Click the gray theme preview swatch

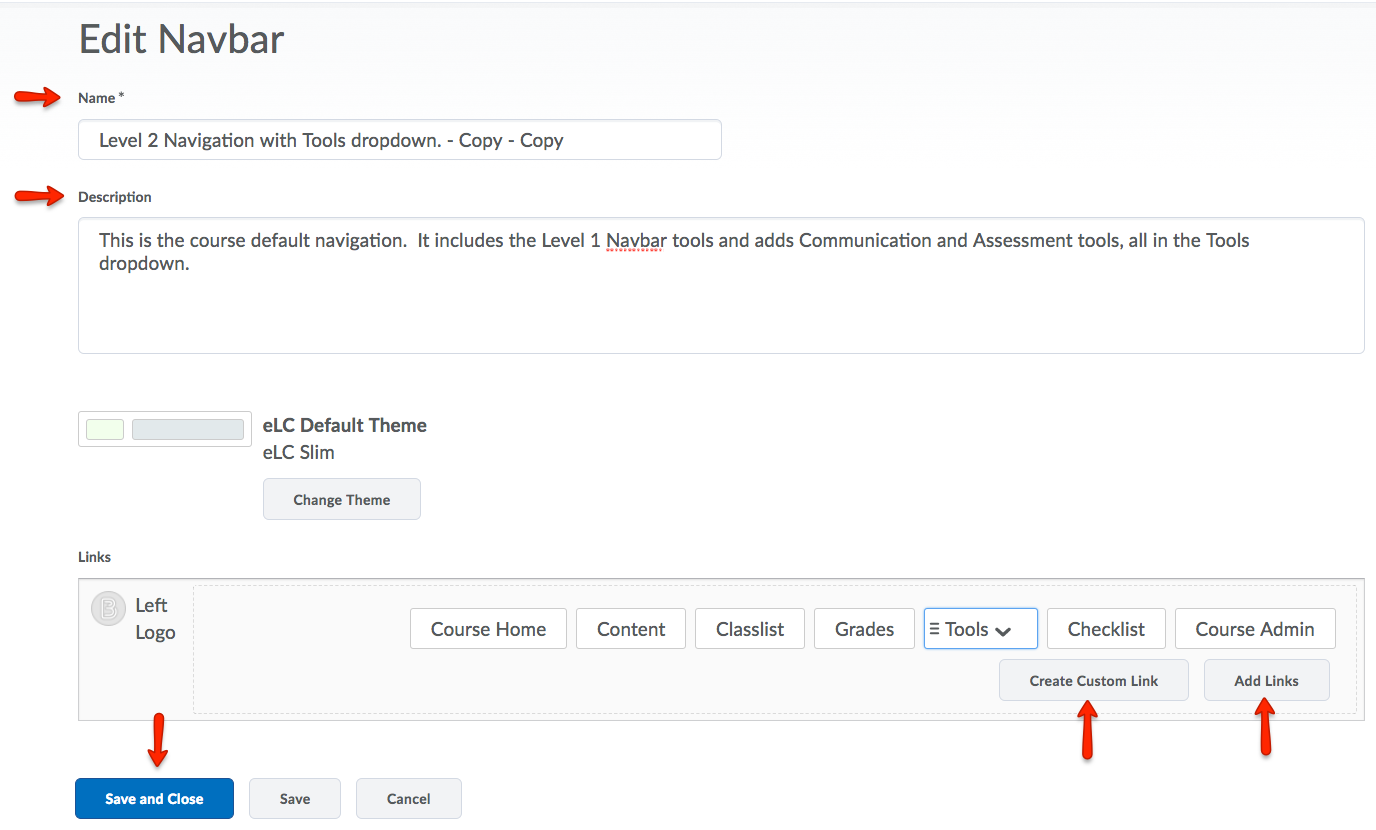tap(188, 429)
